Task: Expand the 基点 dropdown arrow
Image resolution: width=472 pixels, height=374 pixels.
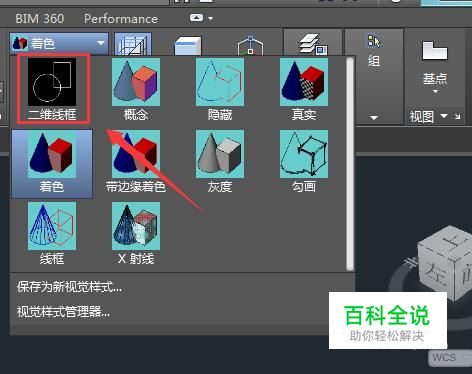Action: tap(435, 91)
